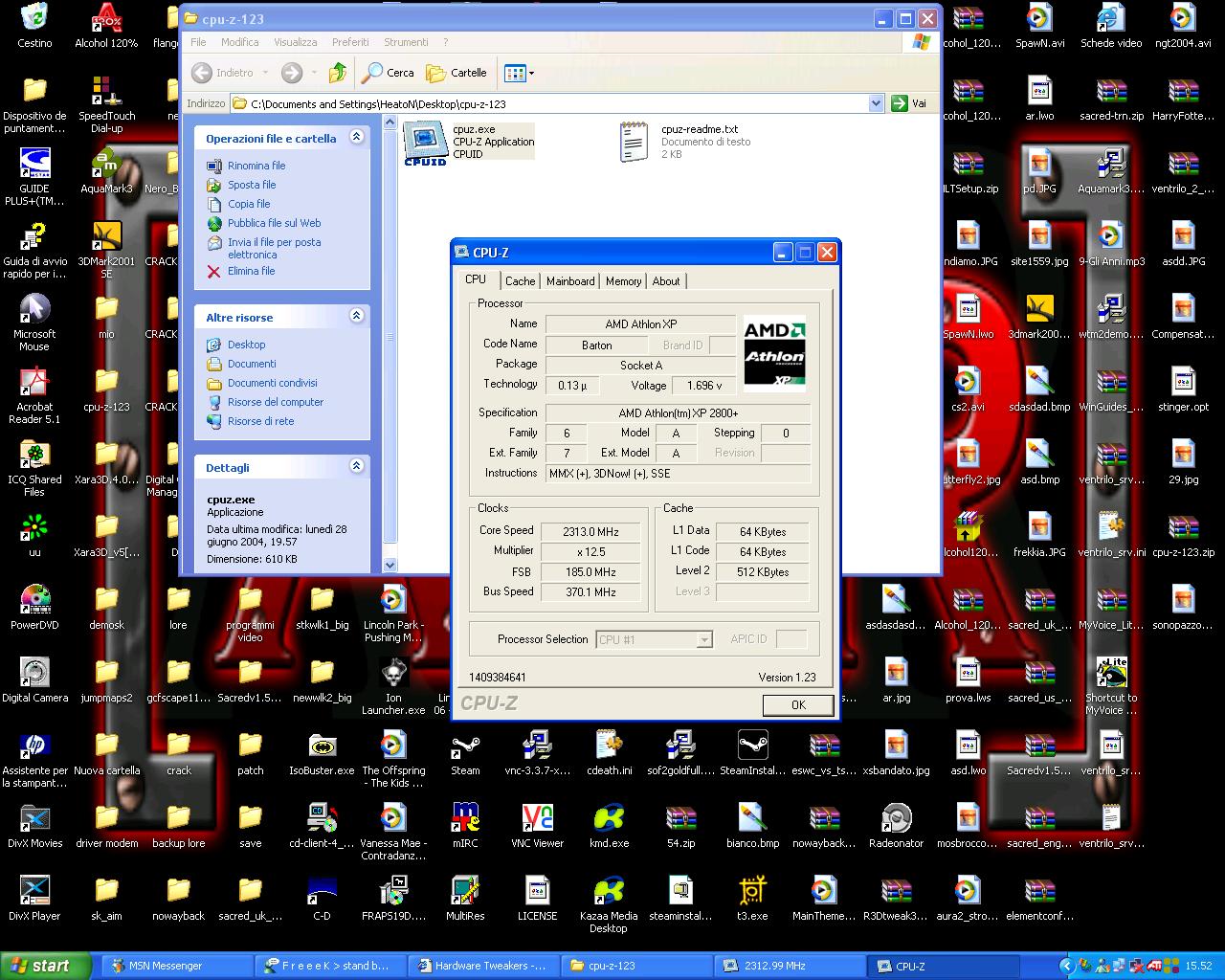Open the Ion Launcher.exe desktop icon
The height and width of the screenshot is (980, 1225).
pyautogui.click(x=393, y=687)
